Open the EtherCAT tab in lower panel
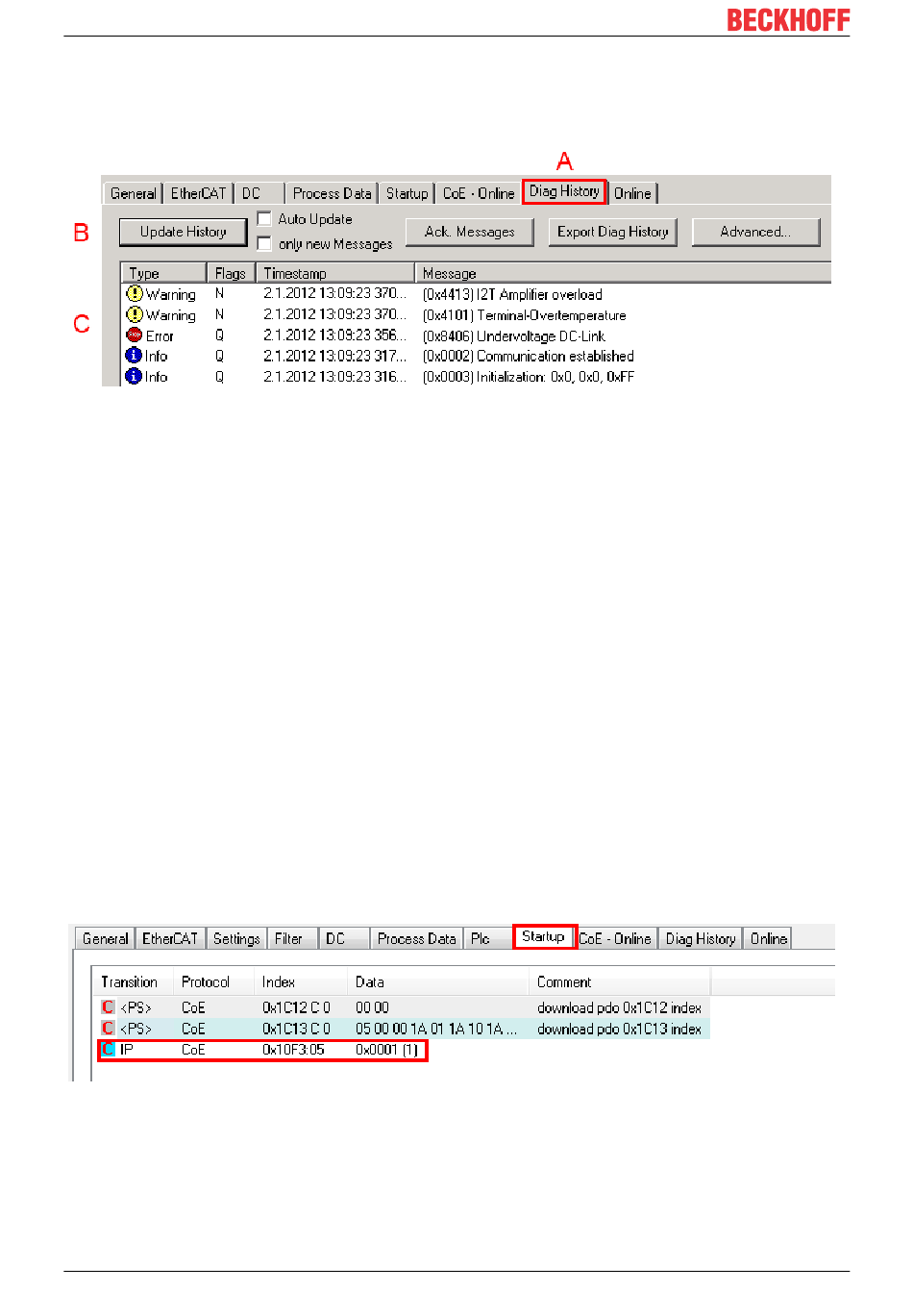This screenshot has width=913, height=1316. [170, 938]
